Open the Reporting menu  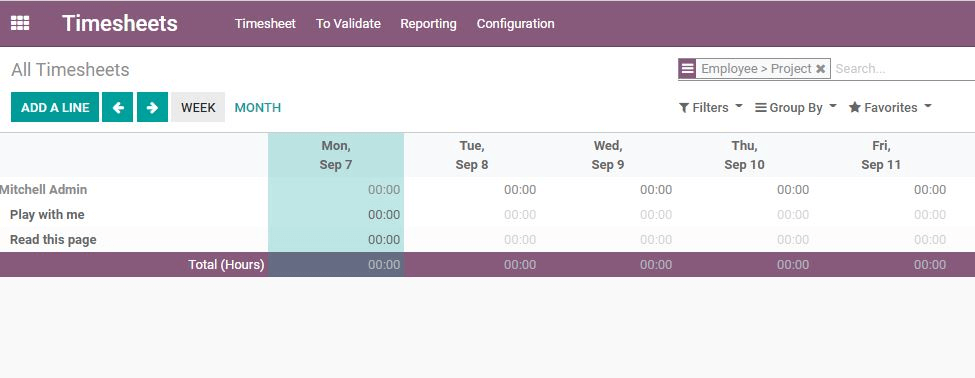pos(428,24)
